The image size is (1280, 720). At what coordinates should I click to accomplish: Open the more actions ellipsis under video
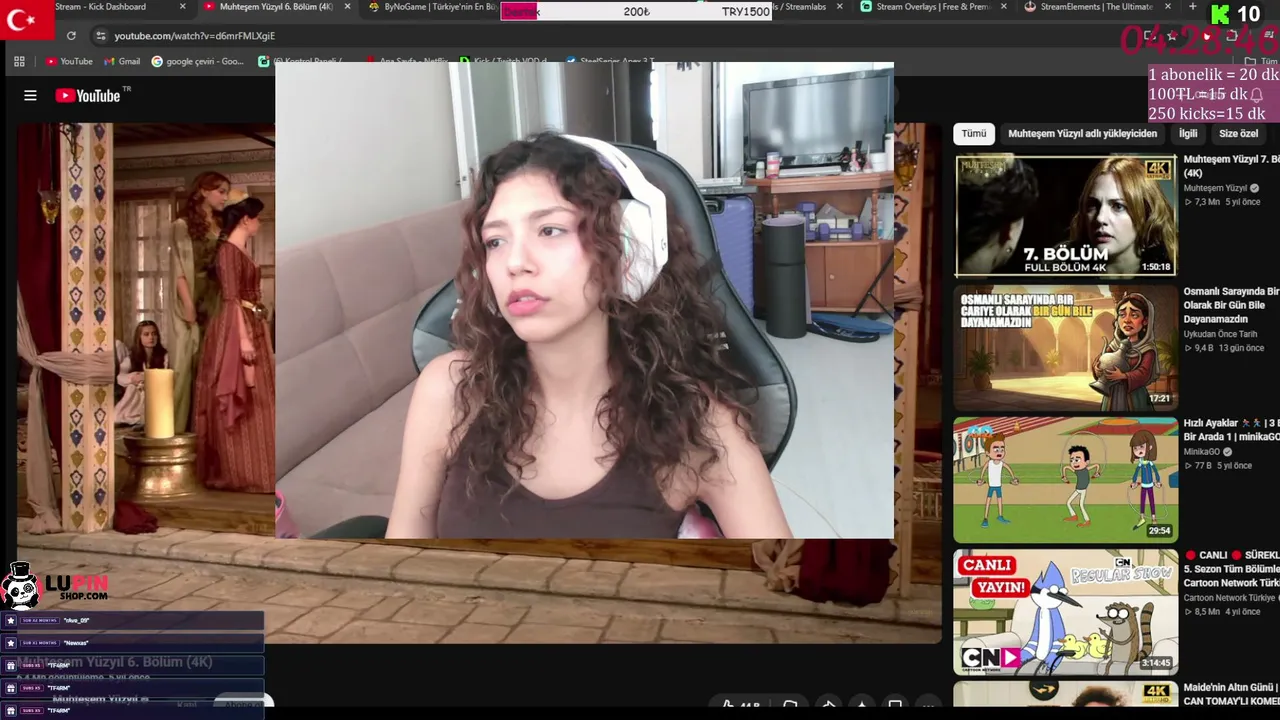click(x=929, y=706)
